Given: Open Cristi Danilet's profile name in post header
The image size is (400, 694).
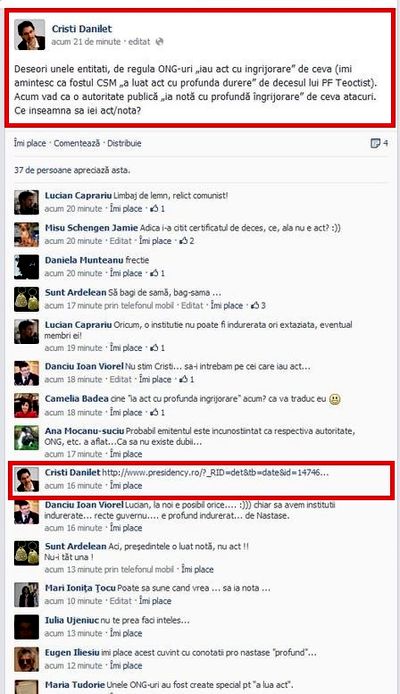Looking at the screenshot, I should pyautogui.click(x=82, y=29).
